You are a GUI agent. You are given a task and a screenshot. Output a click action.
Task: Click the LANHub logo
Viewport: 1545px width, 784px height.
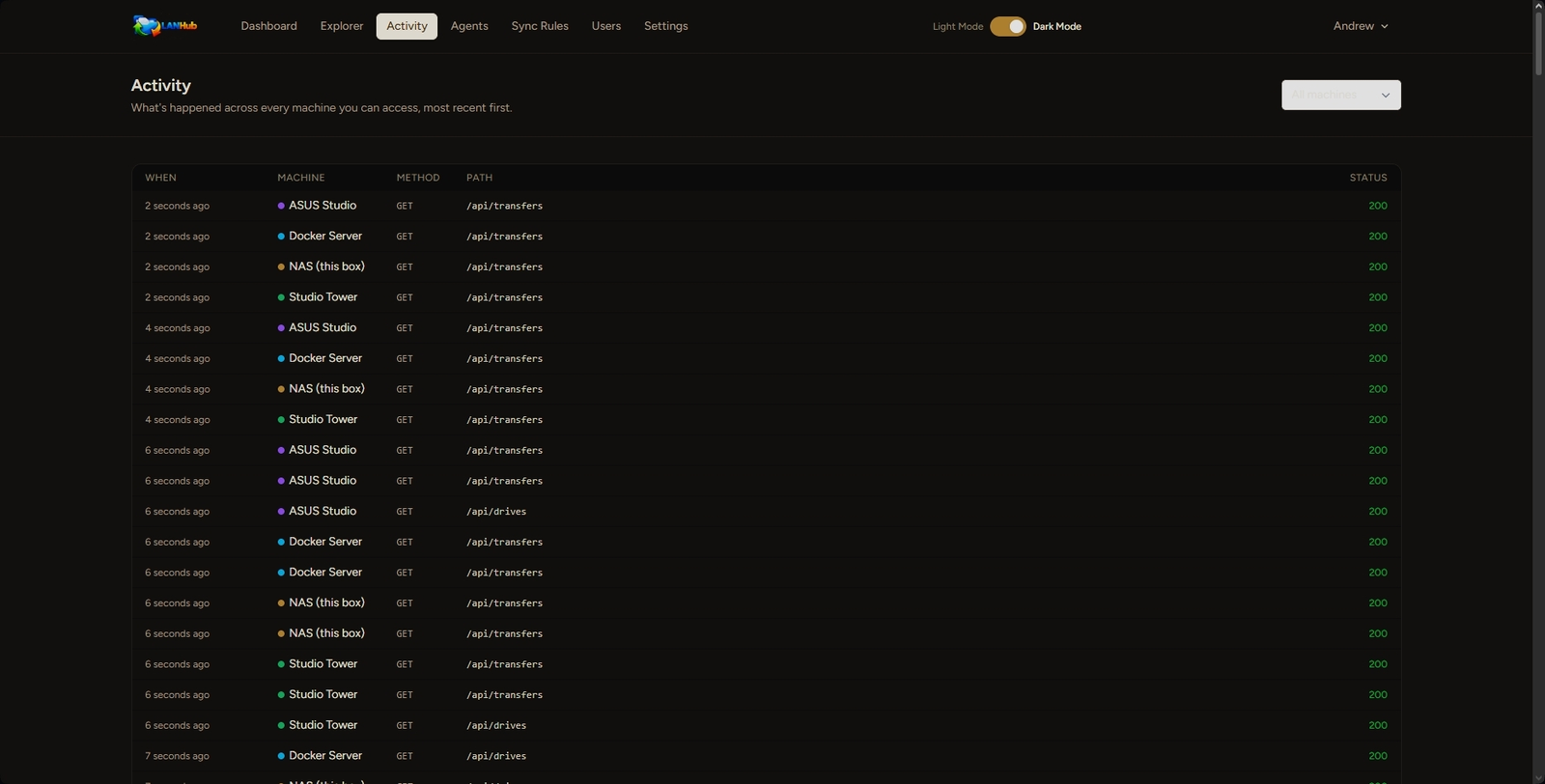164,26
